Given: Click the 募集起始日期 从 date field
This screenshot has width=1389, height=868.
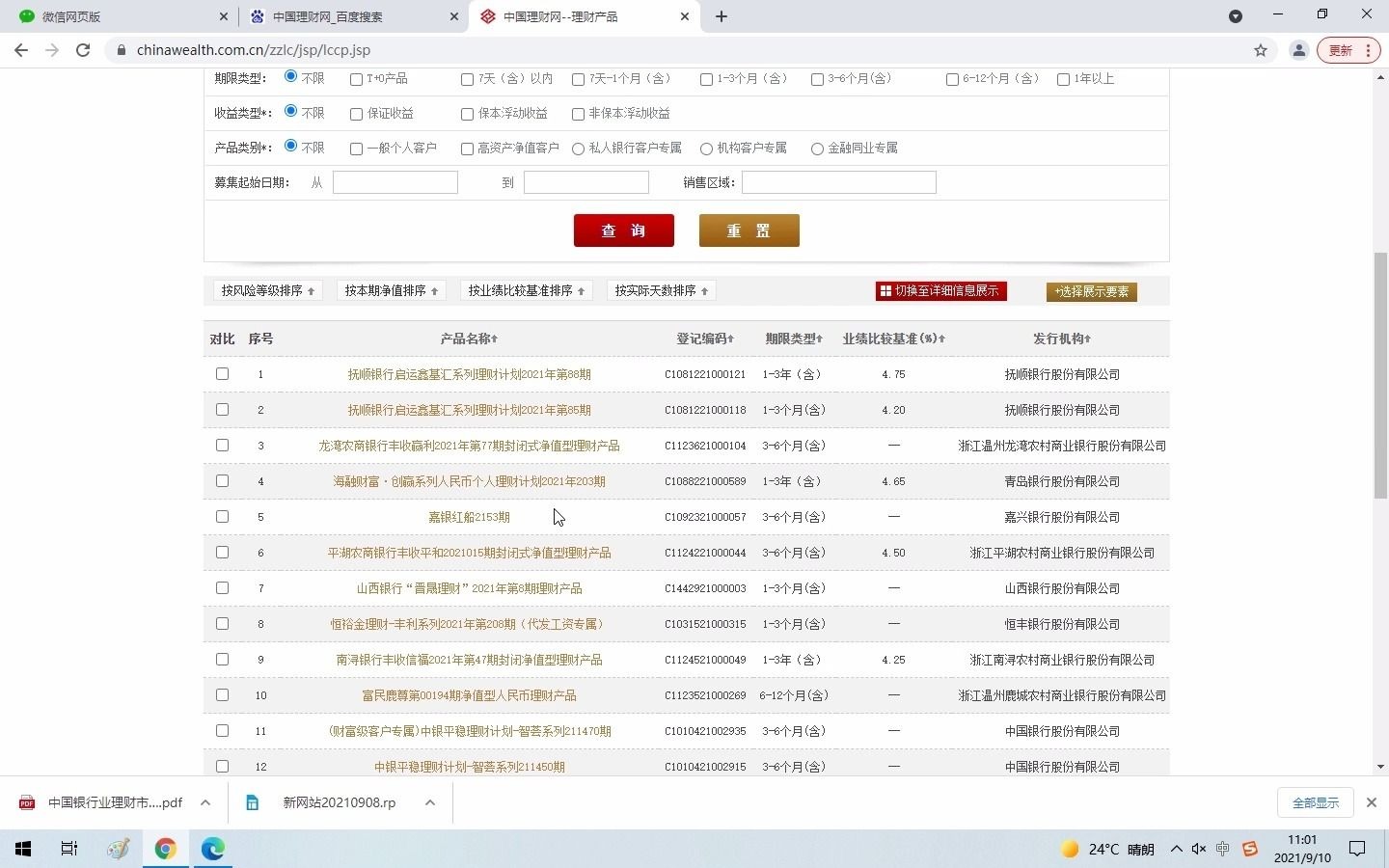Looking at the screenshot, I should [x=395, y=182].
